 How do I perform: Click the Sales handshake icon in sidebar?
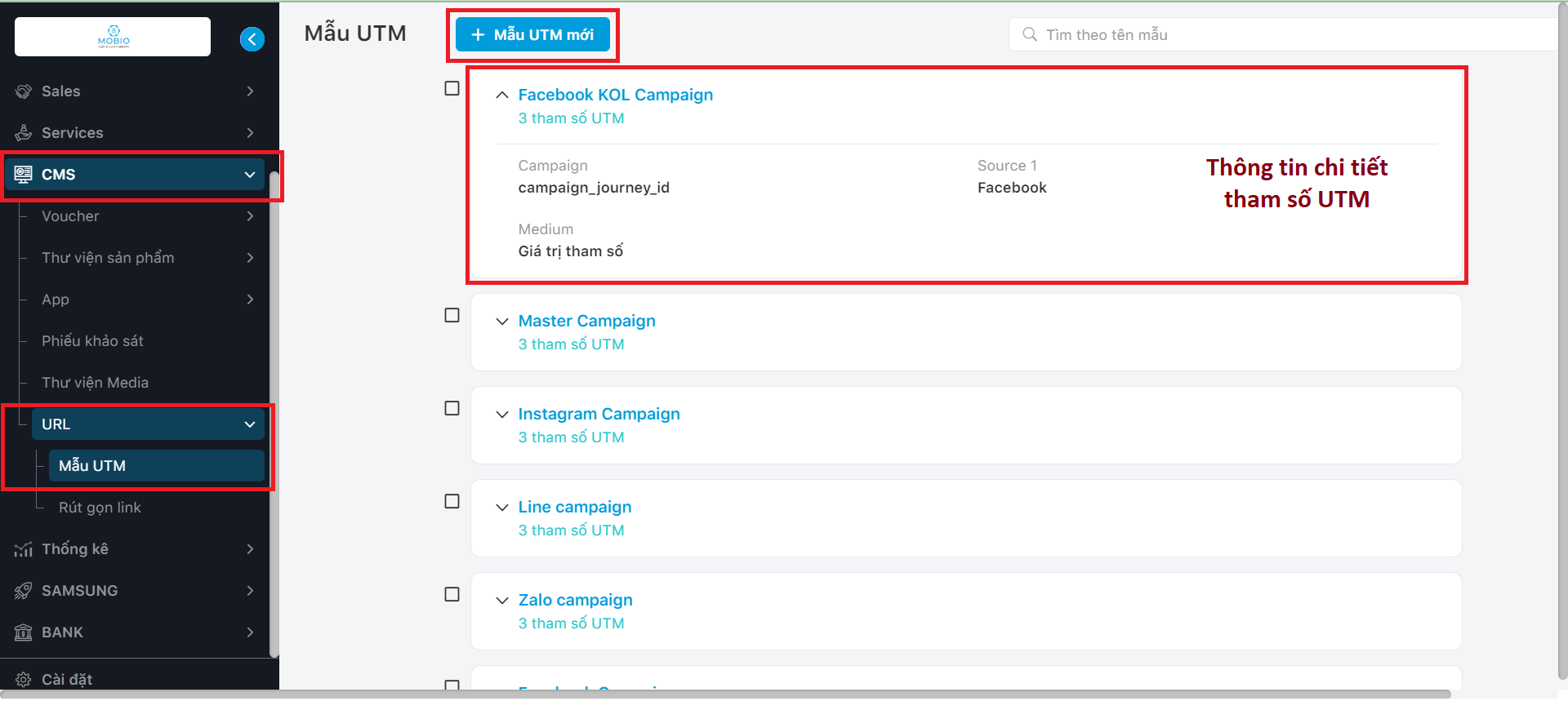[24, 91]
